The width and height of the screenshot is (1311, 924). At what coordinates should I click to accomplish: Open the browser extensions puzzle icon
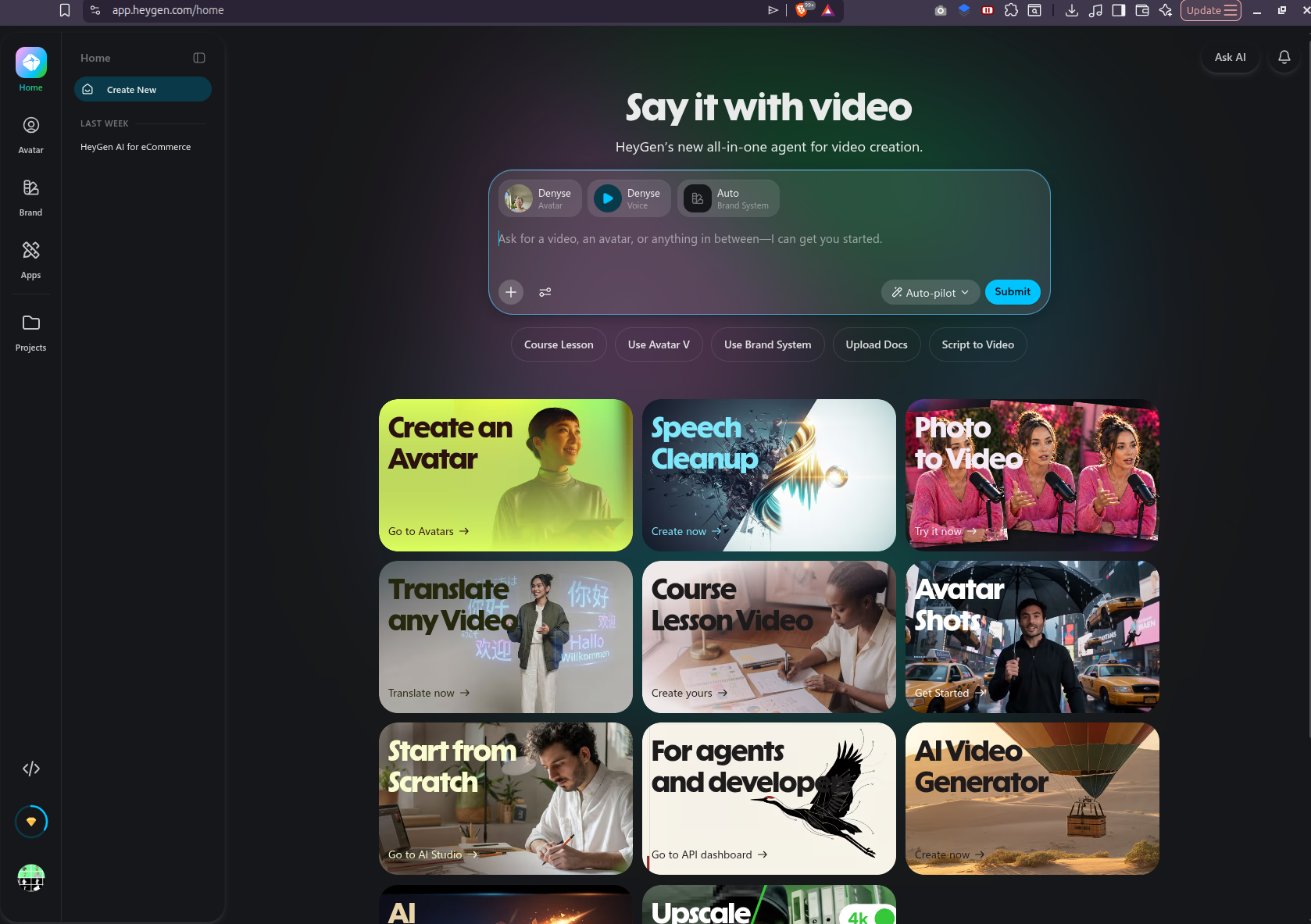click(x=1011, y=10)
